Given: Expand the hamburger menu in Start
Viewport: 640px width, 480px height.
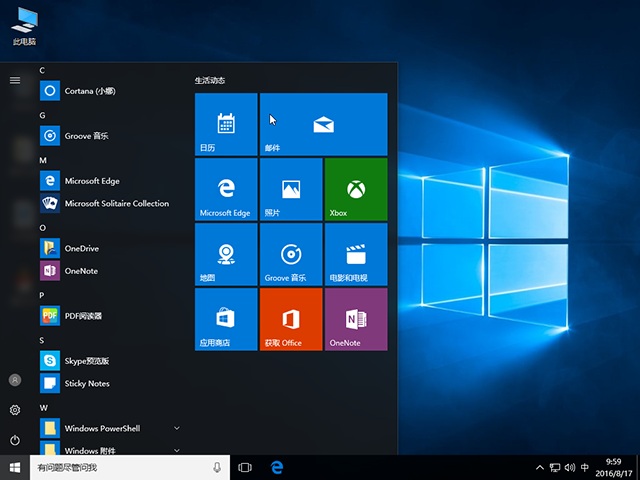Looking at the screenshot, I should point(15,80).
